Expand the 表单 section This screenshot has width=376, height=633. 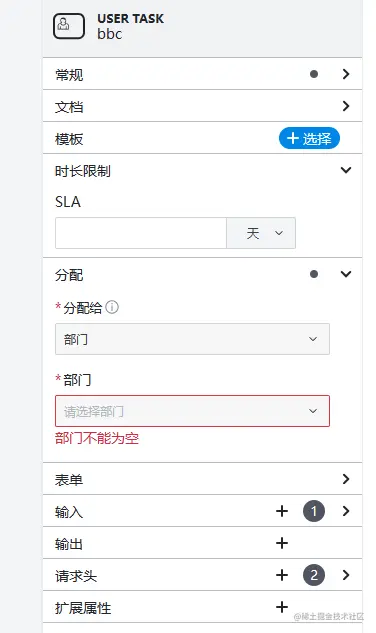pyautogui.click(x=202, y=479)
